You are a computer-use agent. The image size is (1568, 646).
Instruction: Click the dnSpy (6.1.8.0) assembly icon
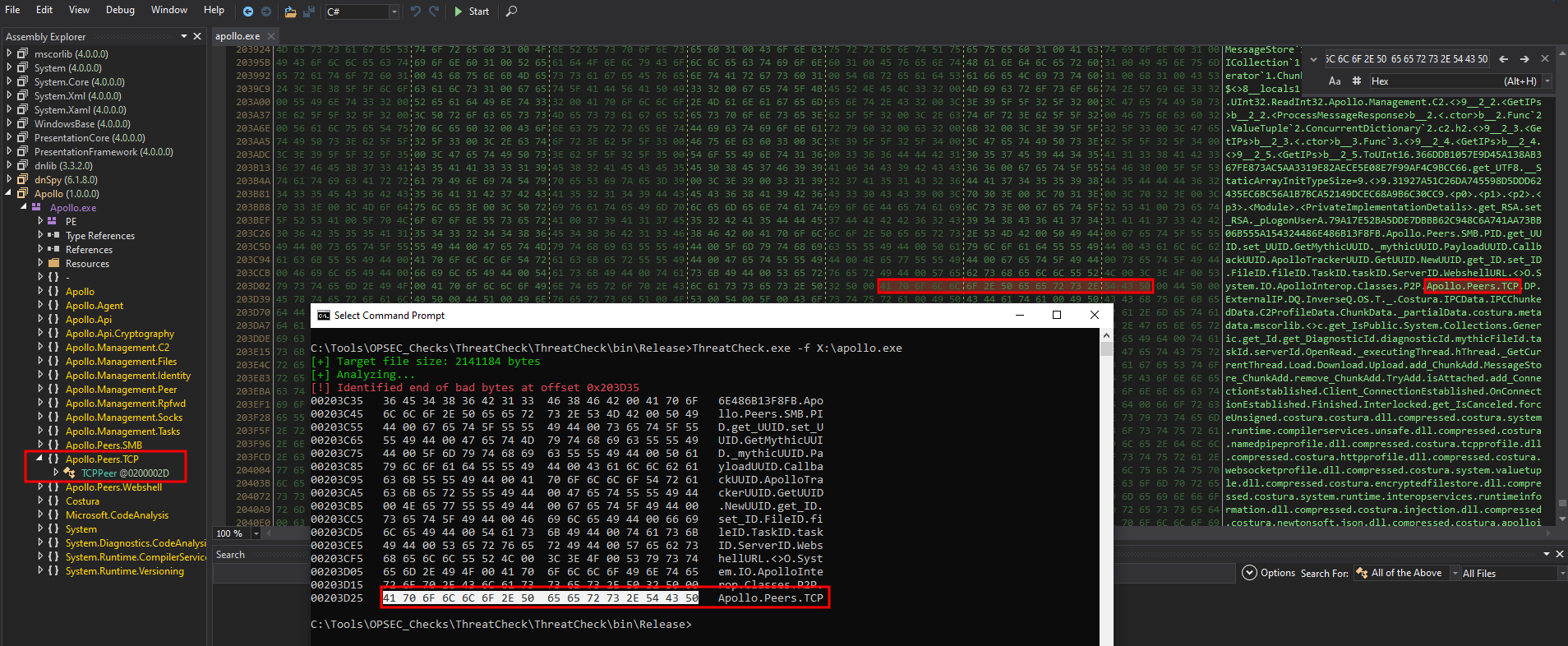(x=23, y=180)
